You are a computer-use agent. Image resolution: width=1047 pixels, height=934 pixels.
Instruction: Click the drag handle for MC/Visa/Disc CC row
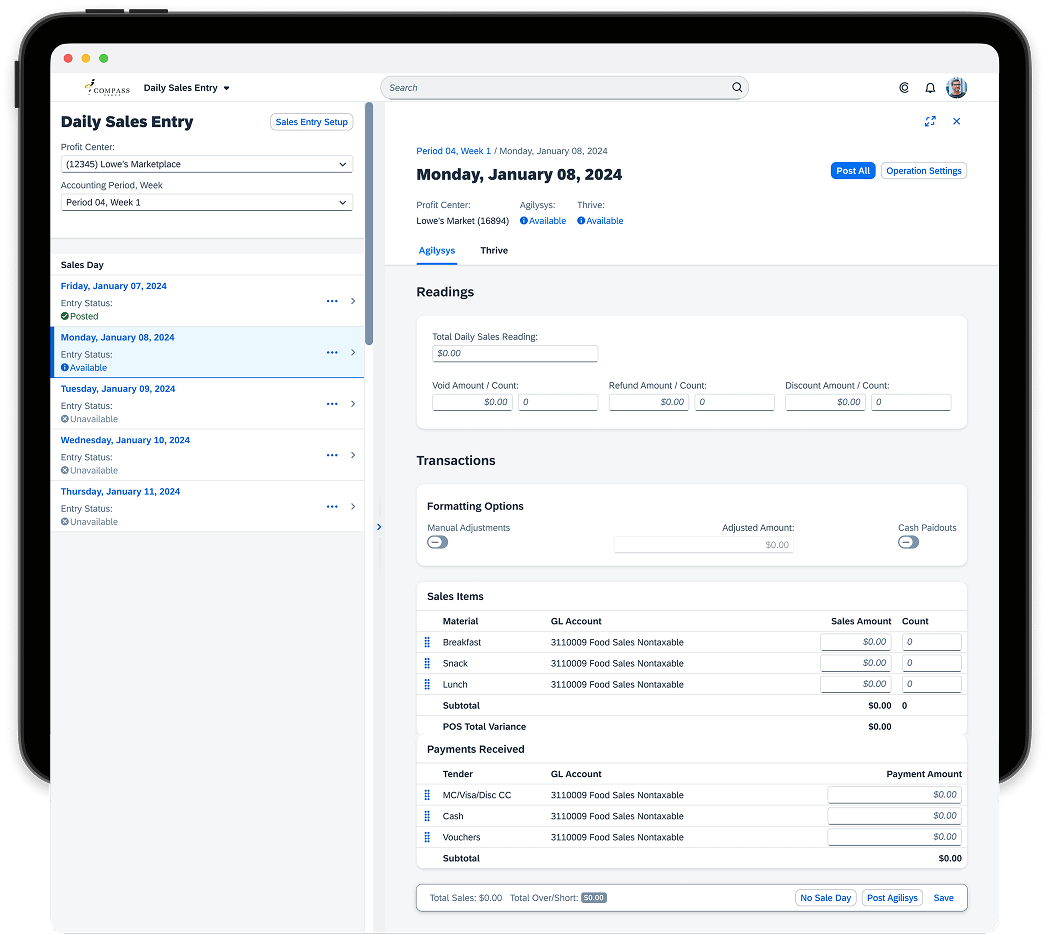pyautogui.click(x=427, y=795)
